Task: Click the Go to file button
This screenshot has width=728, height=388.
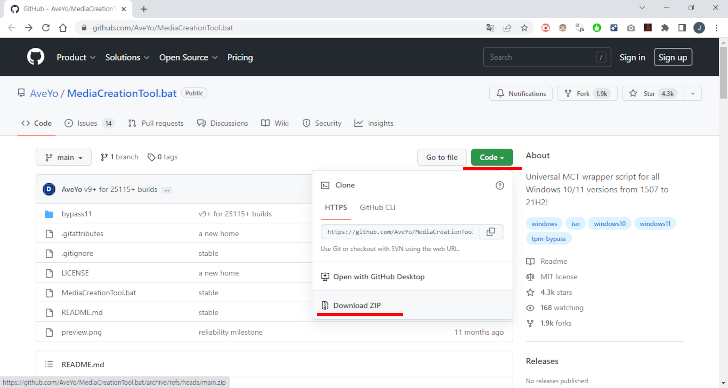Action: 442,157
